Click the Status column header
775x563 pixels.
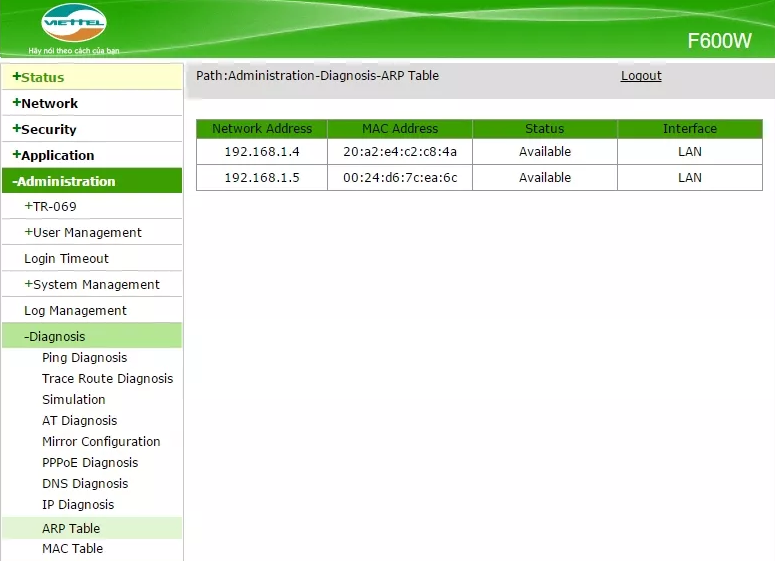tap(545, 129)
